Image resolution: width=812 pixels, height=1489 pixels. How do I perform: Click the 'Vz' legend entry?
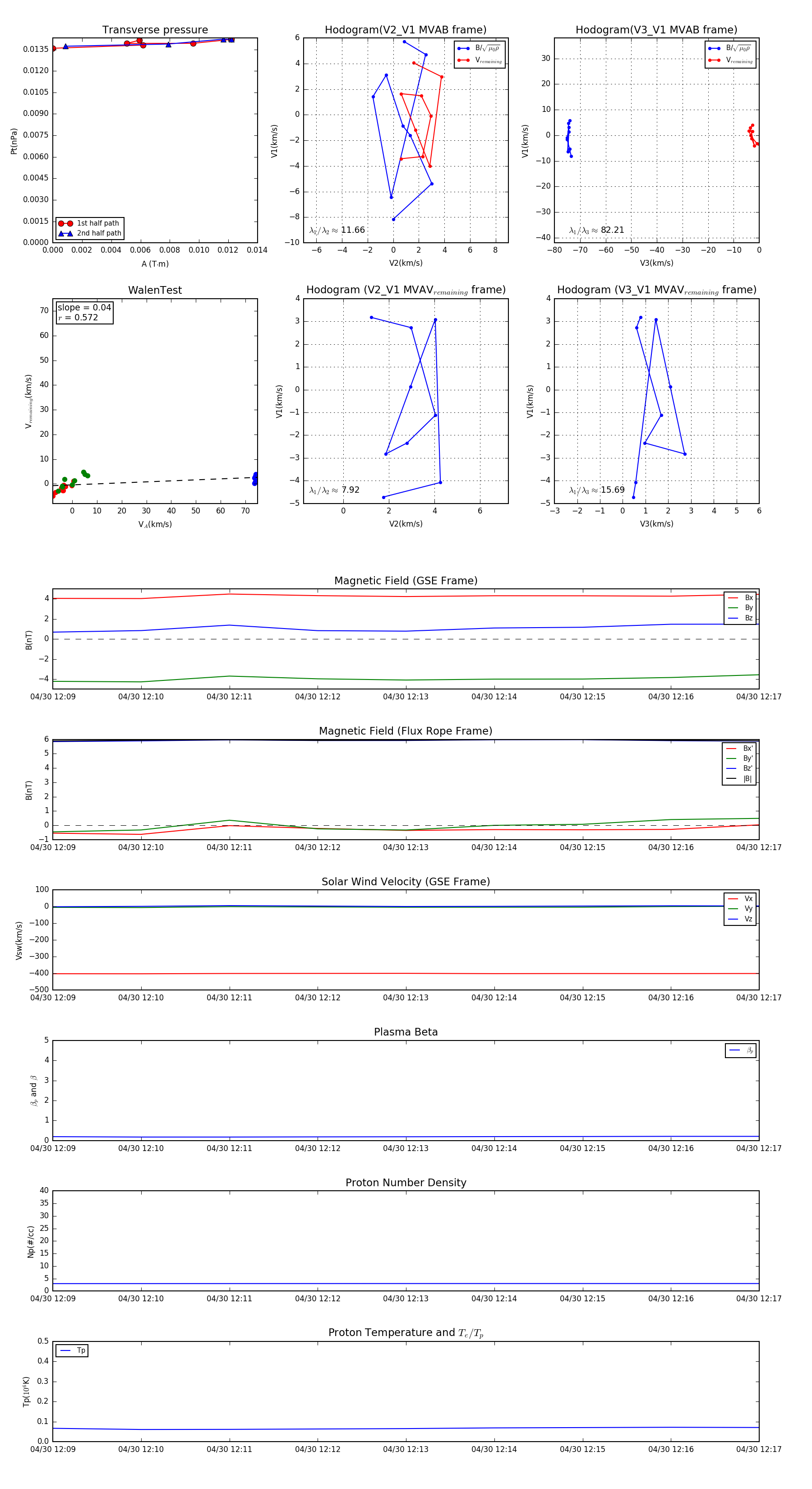[740, 919]
